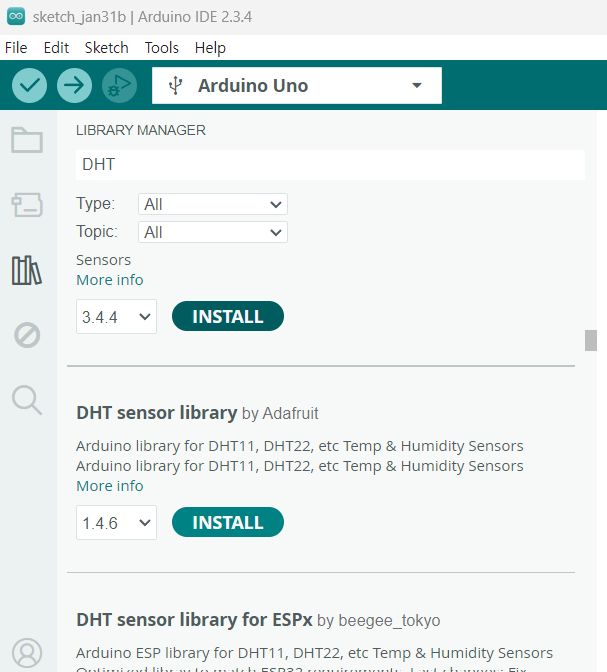
Task: Open the 3.4.4 version dropdown
Action: (116, 317)
